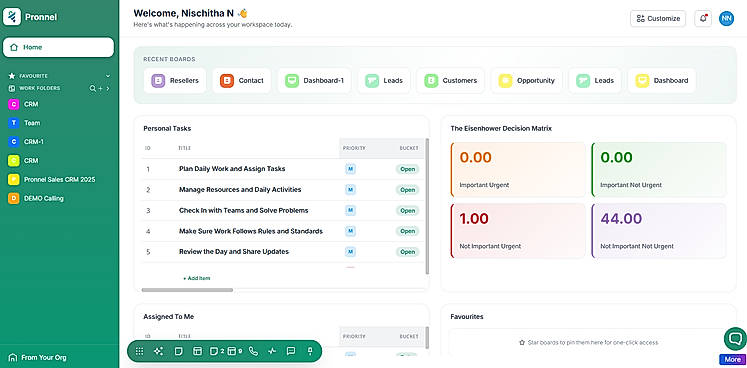Add a new work folder with plus icon
747x368 pixels.
pos(100,88)
